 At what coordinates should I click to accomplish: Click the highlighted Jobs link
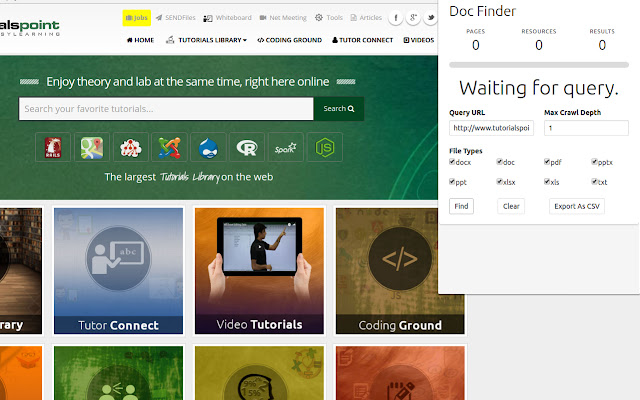137,18
